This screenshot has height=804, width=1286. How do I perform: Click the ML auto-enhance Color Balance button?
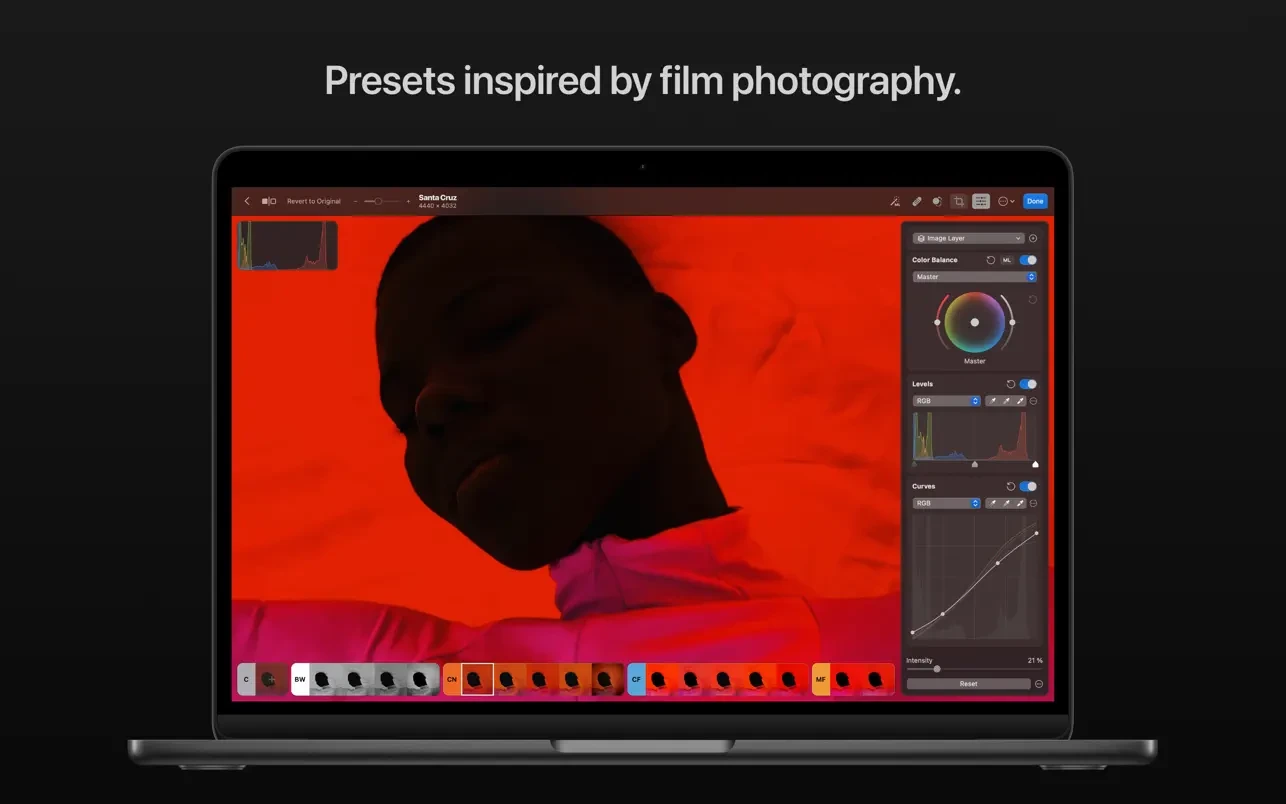pos(1007,260)
